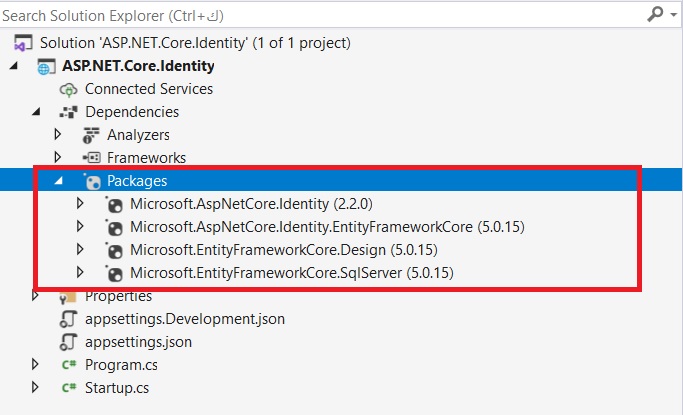Click icon of Microsoft.AspNetCore.Identity (2.2.0)
The height and width of the screenshot is (415, 683).
tap(114, 205)
